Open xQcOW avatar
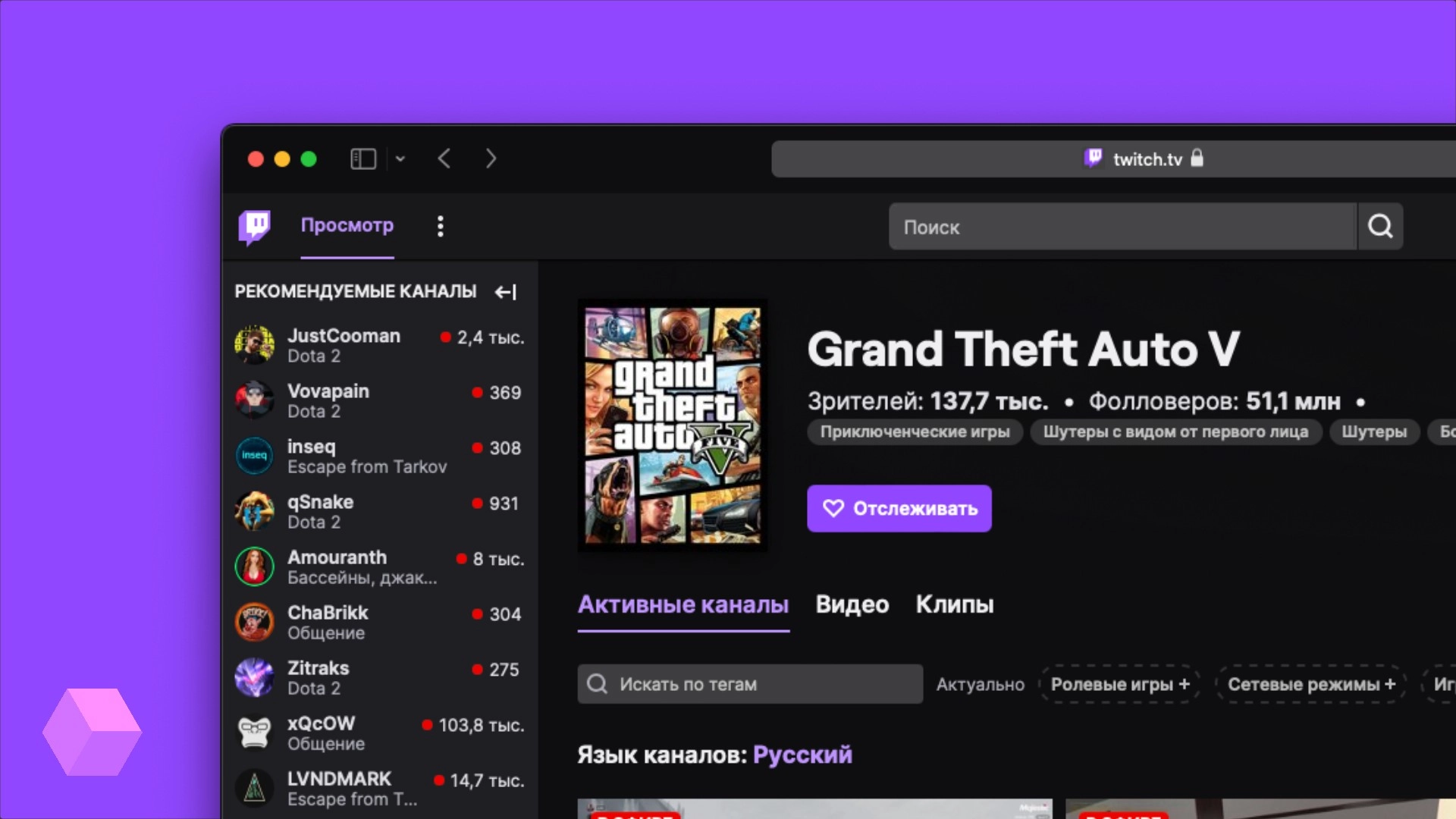 click(254, 733)
